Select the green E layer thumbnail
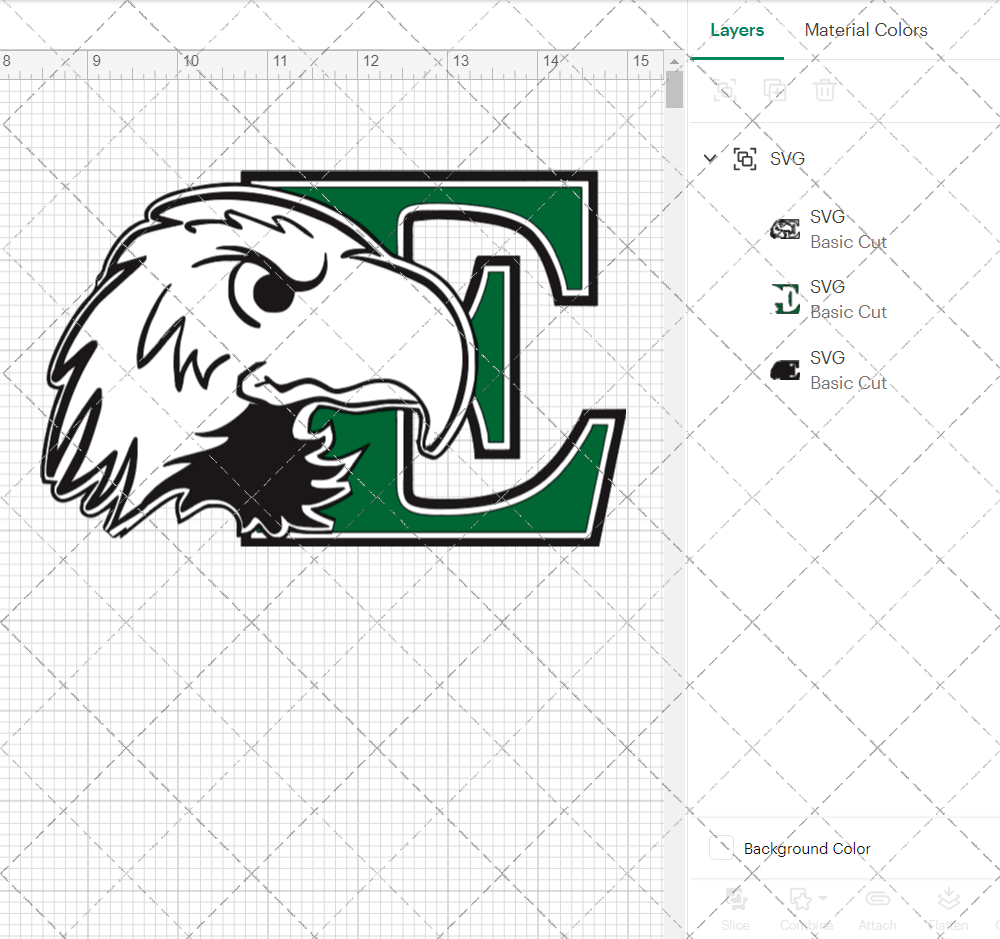 pyautogui.click(x=786, y=299)
